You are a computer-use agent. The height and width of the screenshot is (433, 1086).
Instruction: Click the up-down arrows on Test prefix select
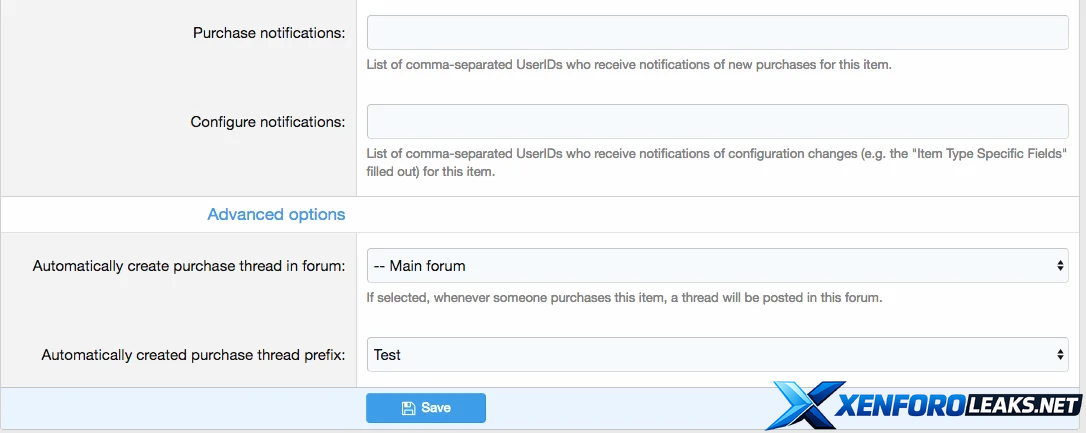pyautogui.click(x=1061, y=354)
